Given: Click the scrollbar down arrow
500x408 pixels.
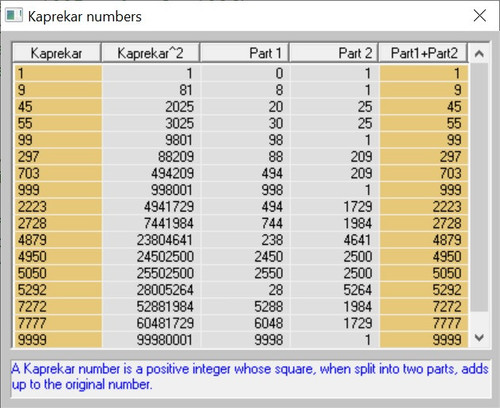Looking at the screenshot, I should point(479,338).
